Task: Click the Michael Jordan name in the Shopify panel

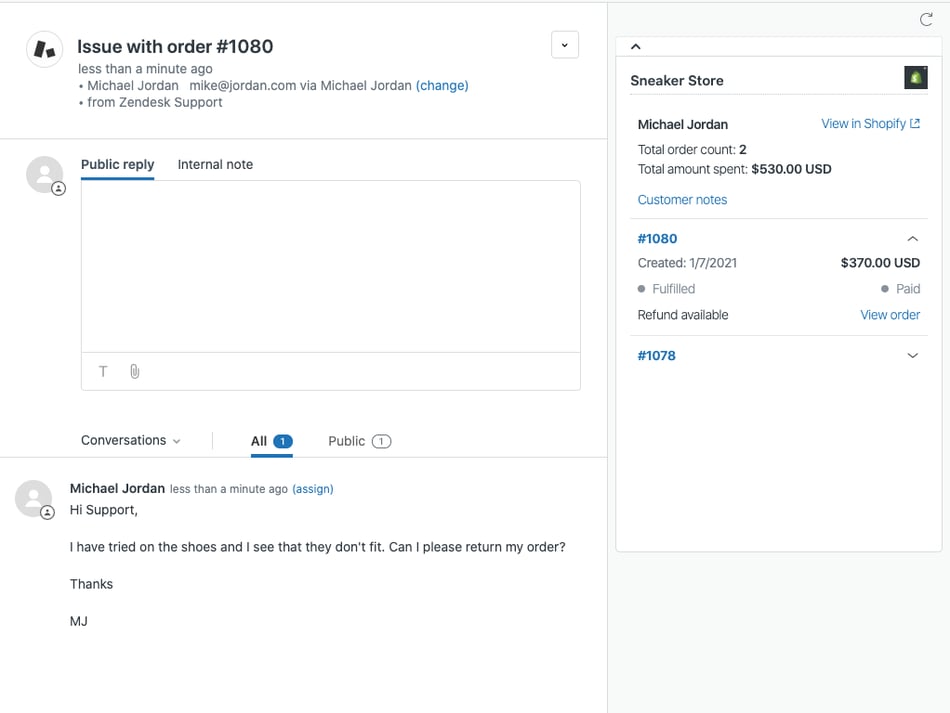Action: pos(683,124)
